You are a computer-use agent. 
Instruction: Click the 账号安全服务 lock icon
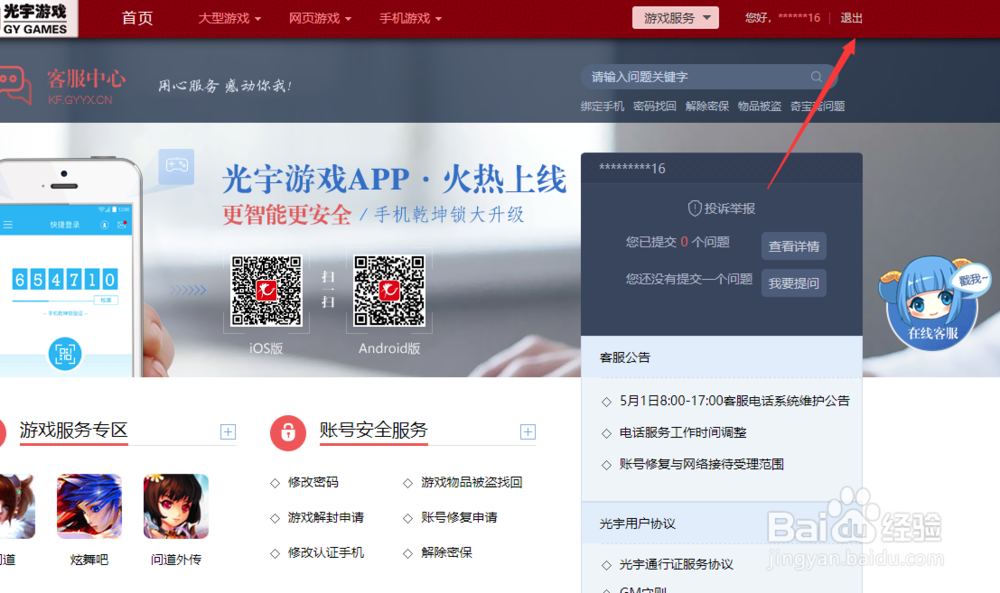(x=288, y=432)
